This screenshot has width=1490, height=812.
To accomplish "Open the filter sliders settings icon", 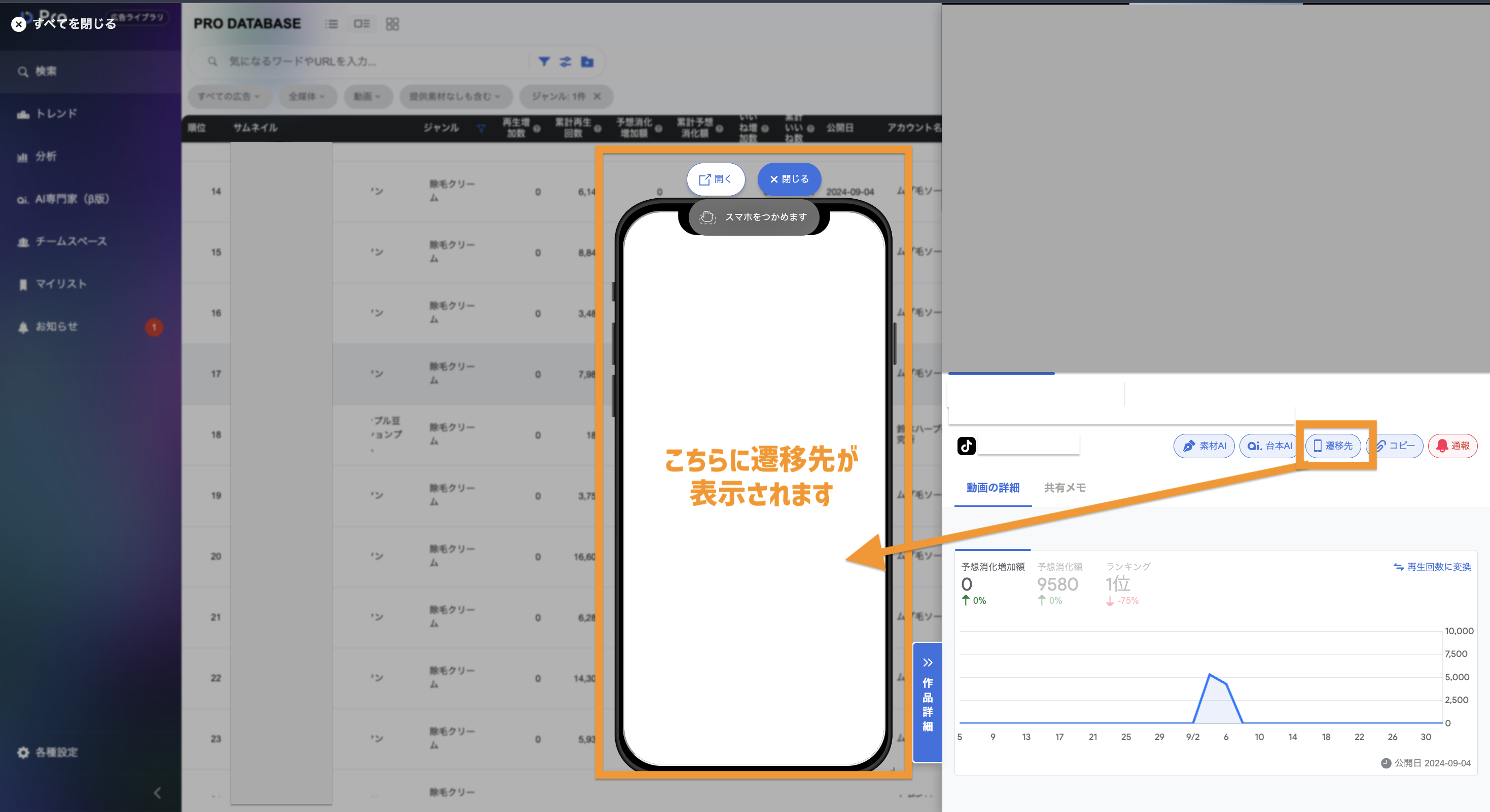I will click(x=565, y=61).
